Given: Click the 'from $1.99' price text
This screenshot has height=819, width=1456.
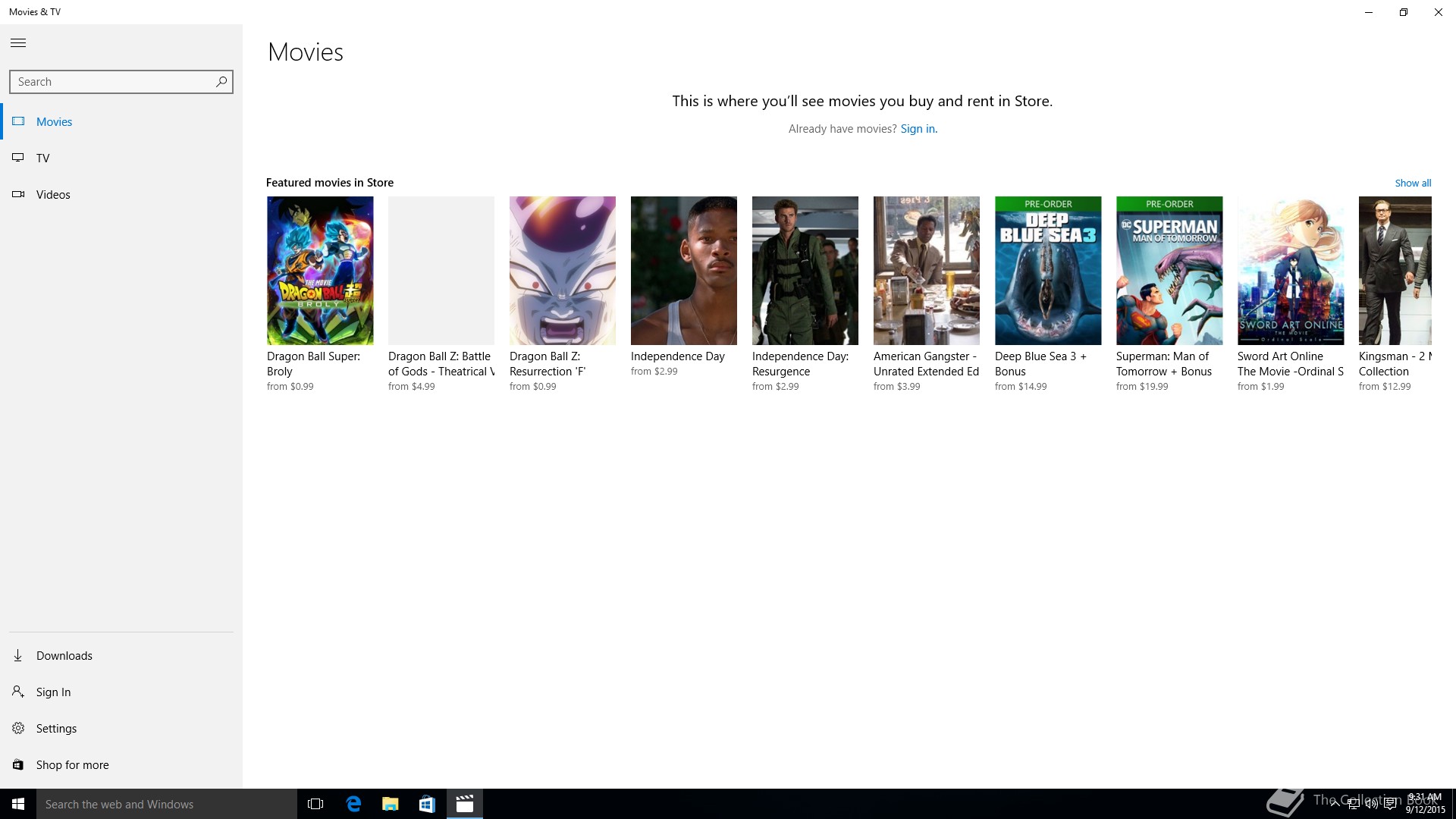Looking at the screenshot, I should click(1261, 387).
